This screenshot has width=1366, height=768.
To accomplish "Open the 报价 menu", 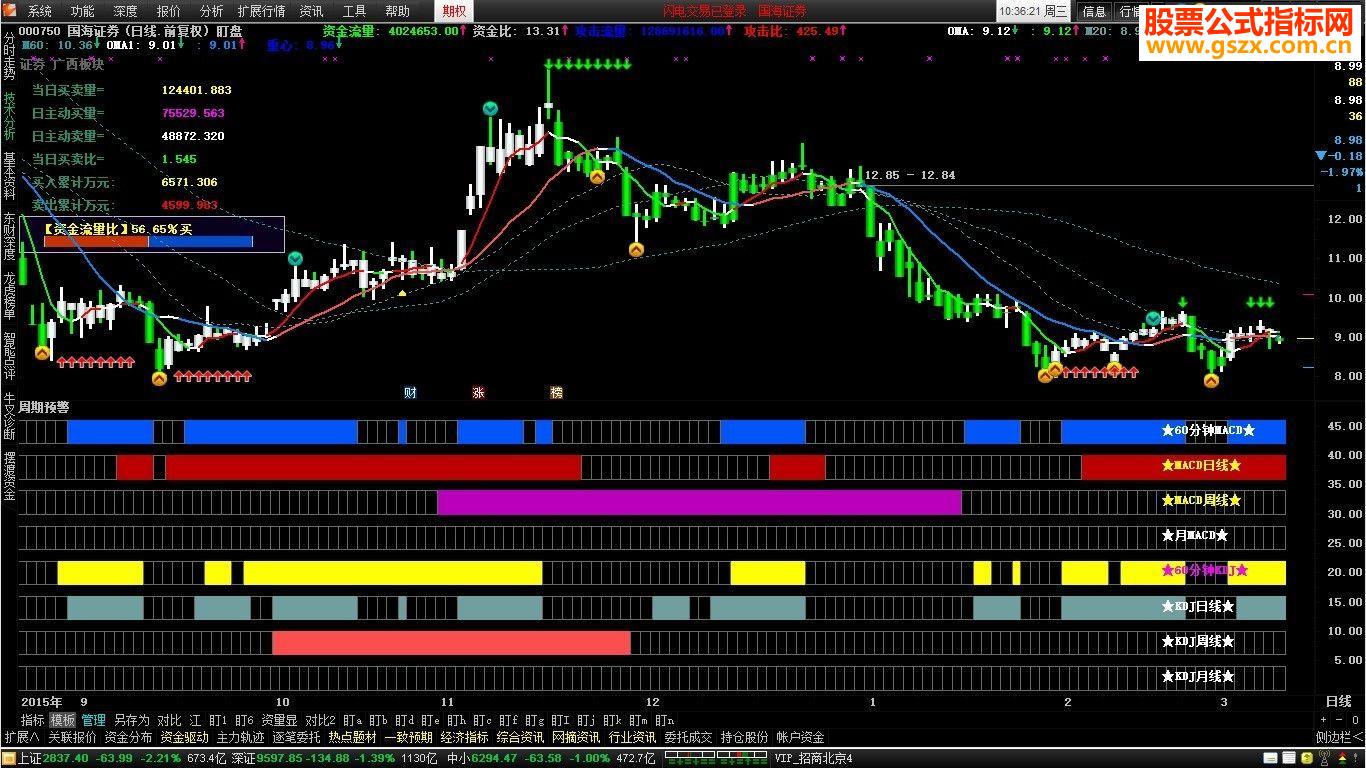I will click(x=169, y=11).
